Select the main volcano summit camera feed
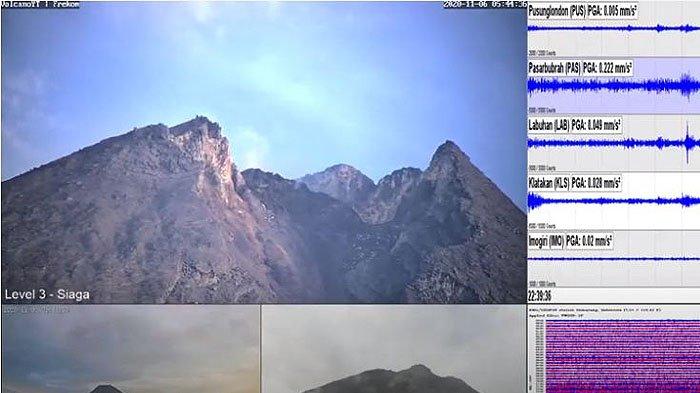Screen dimensions: 700x393 click(x=264, y=152)
